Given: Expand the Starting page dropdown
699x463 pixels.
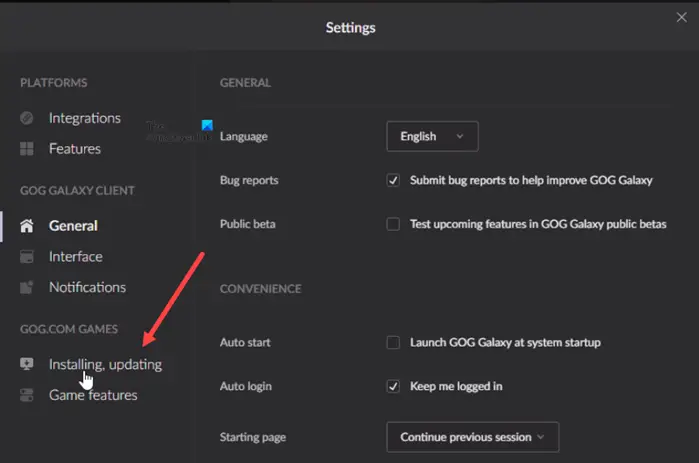Looking at the screenshot, I should pos(472,437).
